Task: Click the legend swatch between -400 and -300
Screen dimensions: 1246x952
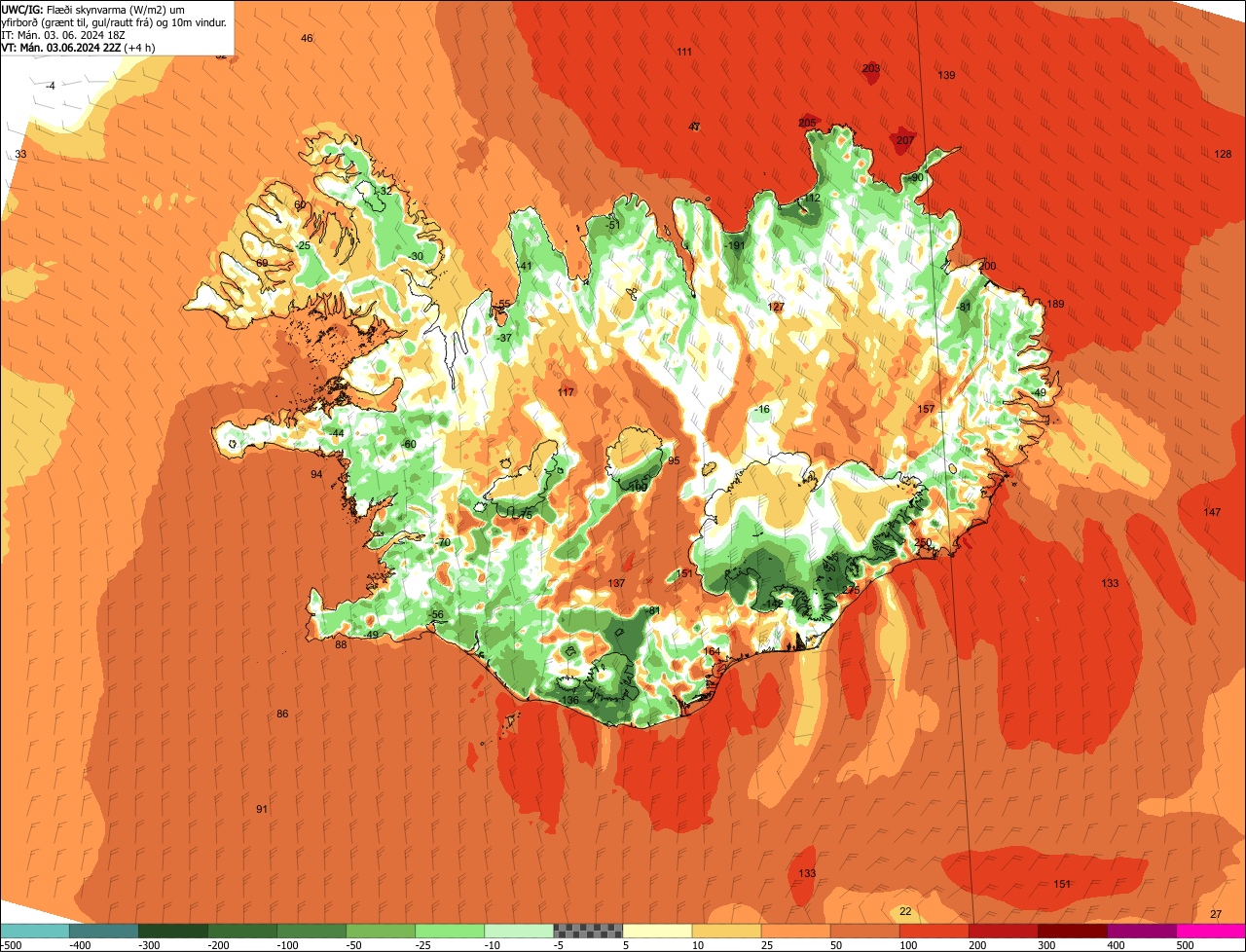Action: pyautogui.click(x=103, y=931)
